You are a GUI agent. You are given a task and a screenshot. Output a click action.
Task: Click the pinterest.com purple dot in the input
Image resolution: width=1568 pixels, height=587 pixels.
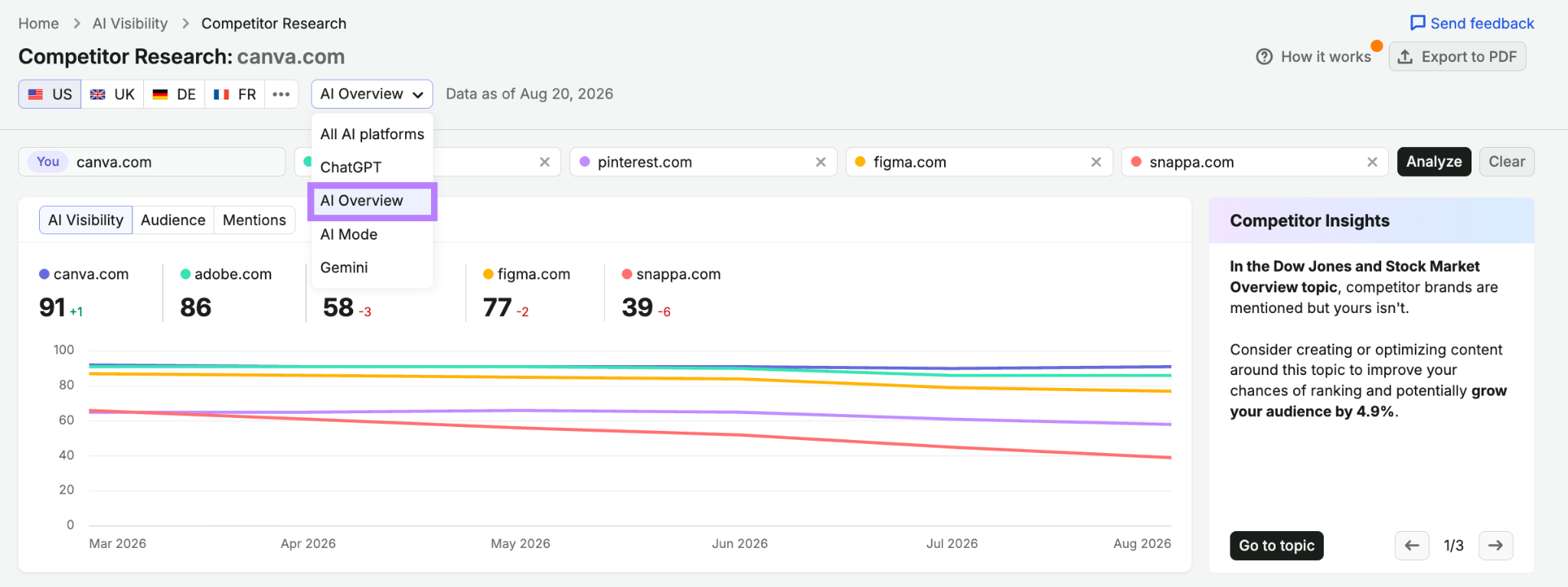[585, 161]
